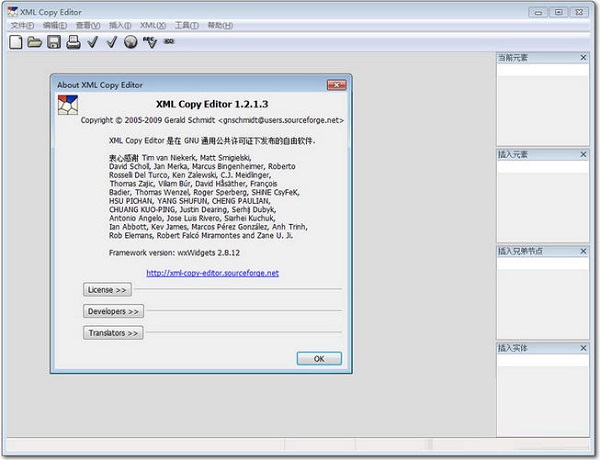Expand the License >> section
This screenshot has width=600, height=460.
click(x=107, y=290)
